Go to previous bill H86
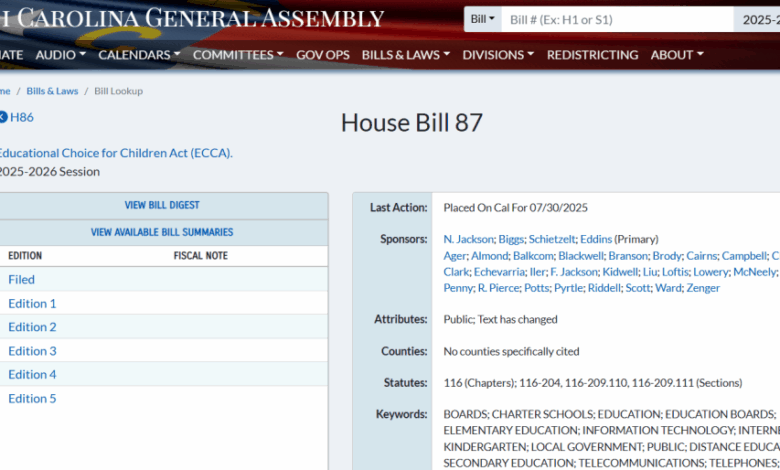This screenshot has height=470, width=780. 16,117
